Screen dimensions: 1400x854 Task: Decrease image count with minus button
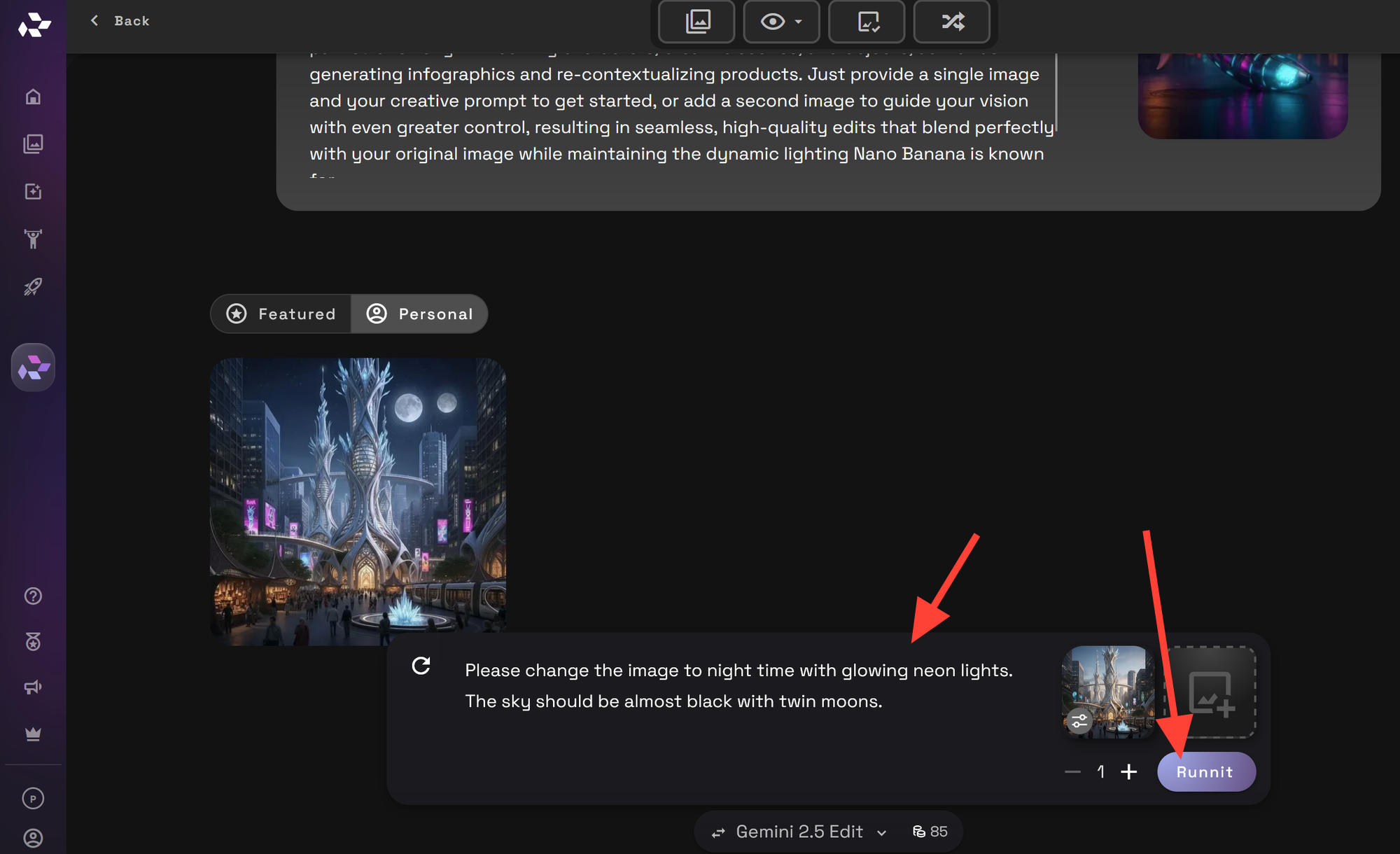[x=1072, y=771]
